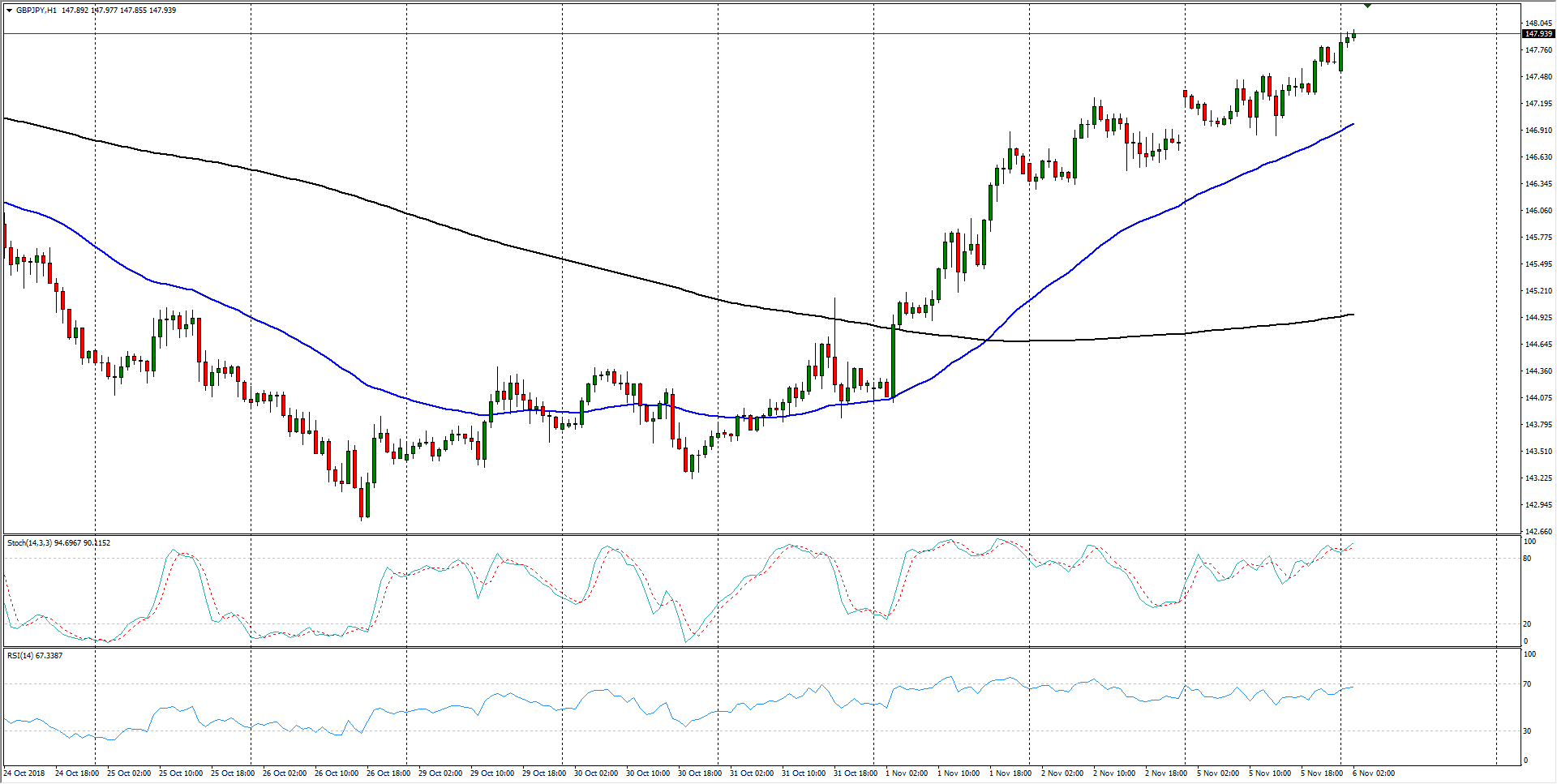Click the 1 Nov 02:00 time label
Screen dimensions: 1557x784
pyautogui.click(x=907, y=773)
